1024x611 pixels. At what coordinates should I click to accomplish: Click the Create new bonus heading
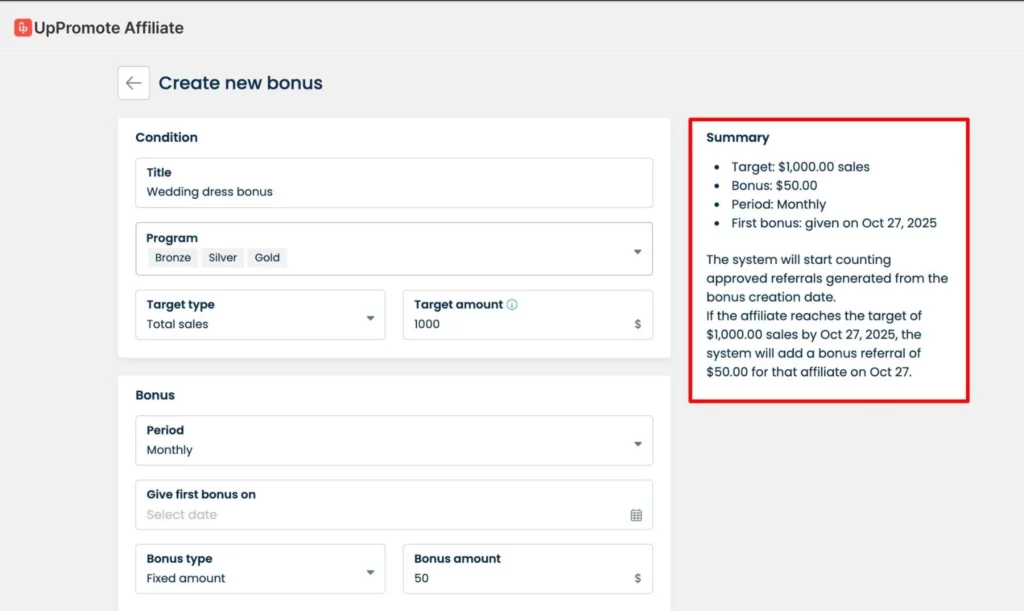(241, 83)
